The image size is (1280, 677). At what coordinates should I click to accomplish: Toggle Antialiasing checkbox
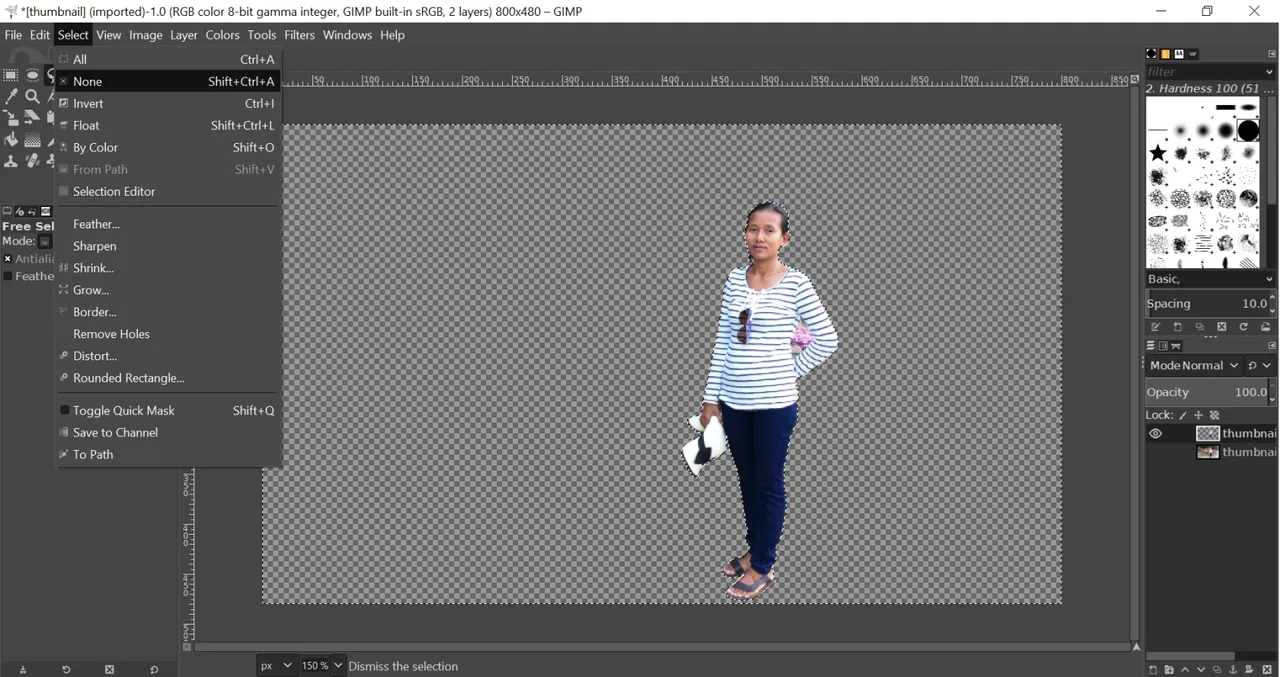(x=8, y=259)
